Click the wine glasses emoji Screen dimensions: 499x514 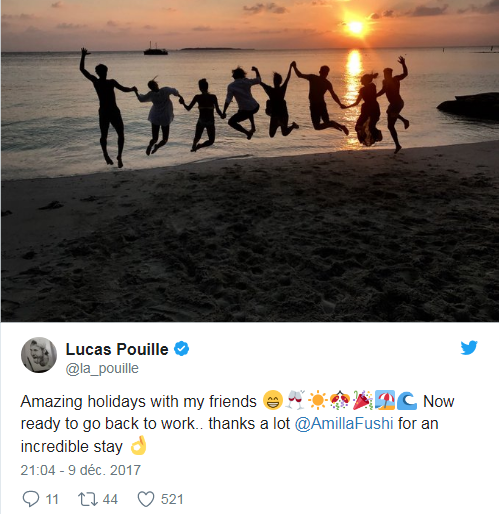[x=295, y=399]
